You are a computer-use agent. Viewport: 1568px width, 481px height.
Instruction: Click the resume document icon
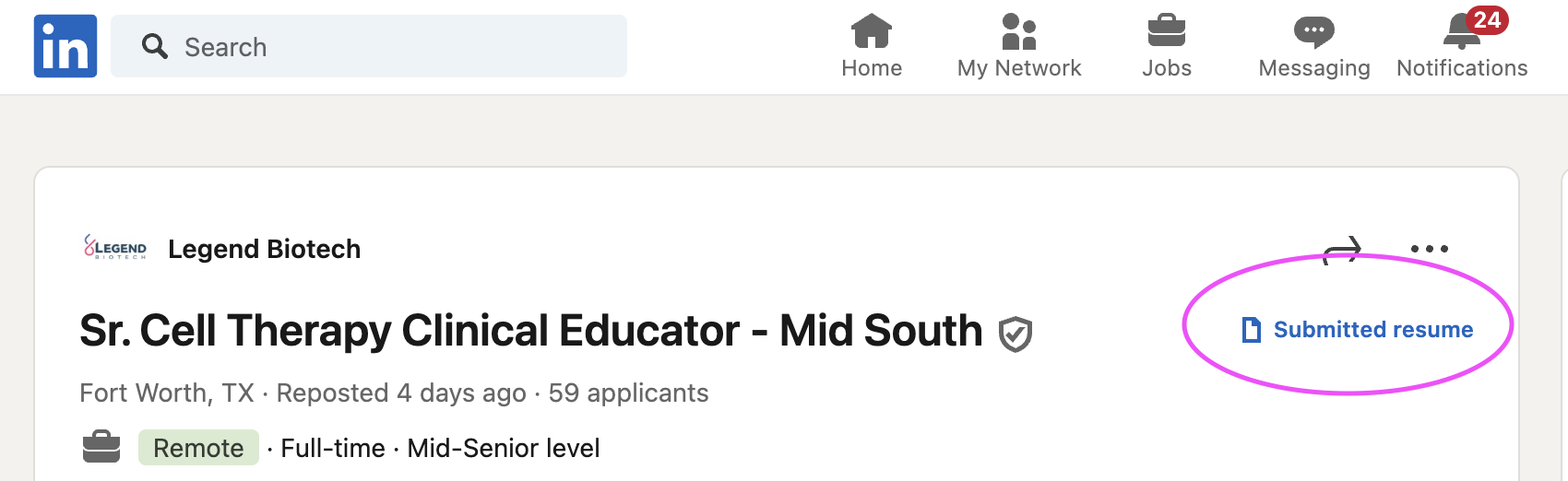[1252, 329]
